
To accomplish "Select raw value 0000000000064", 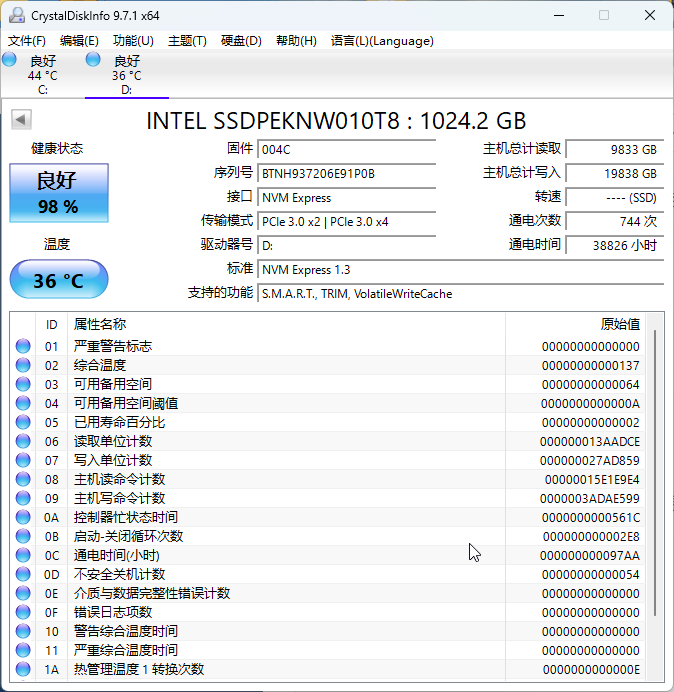I will [x=591, y=384].
